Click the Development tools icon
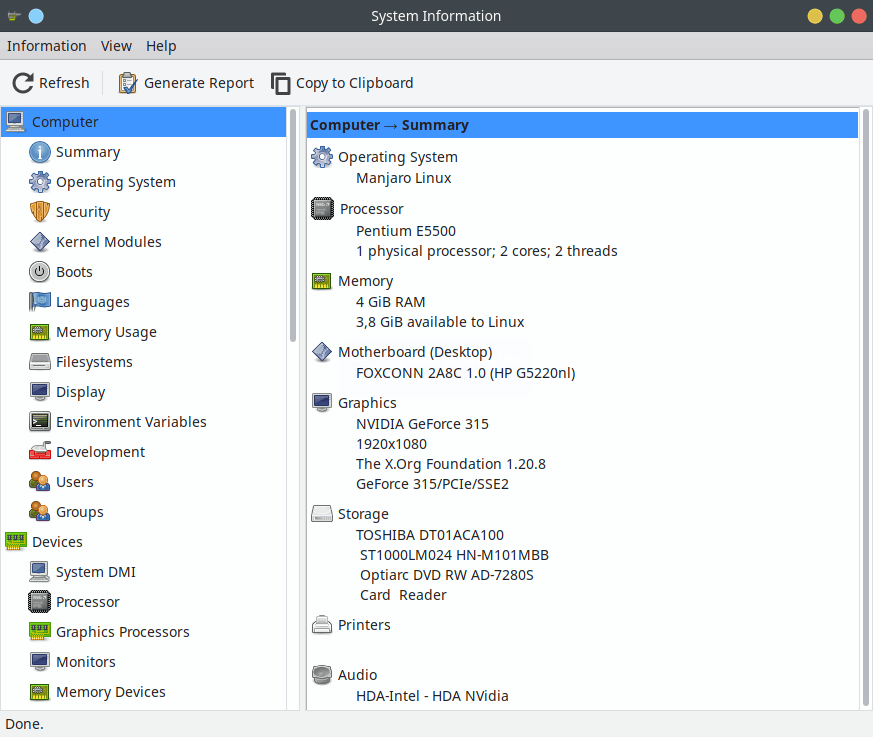 (x=40, y=451)
